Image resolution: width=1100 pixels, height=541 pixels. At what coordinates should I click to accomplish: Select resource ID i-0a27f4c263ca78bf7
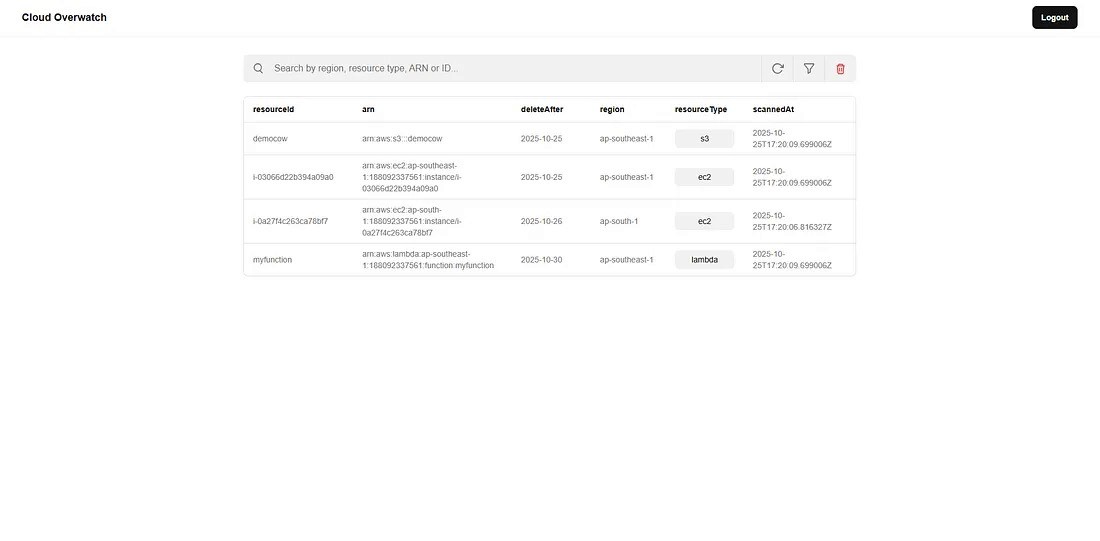(x=290, y=222)
